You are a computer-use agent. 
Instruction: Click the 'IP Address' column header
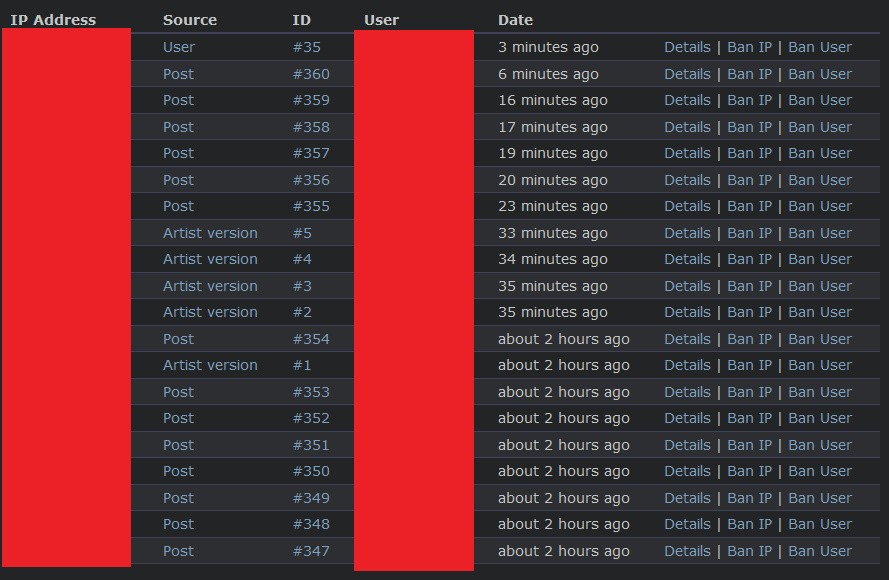(x=53, y=20)
